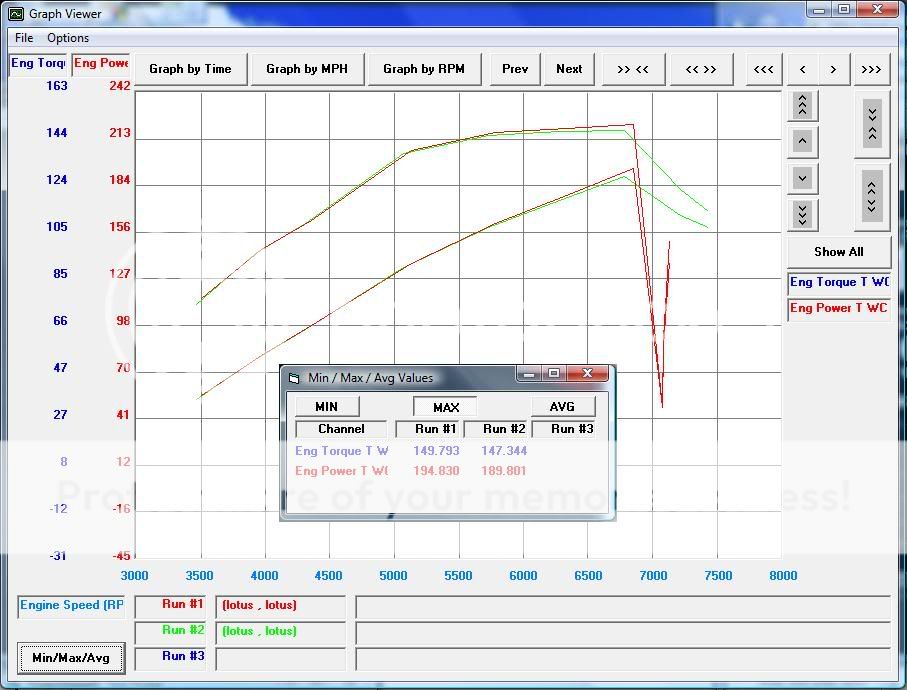Click the triple-left-arrow fast scroll button
The height and width of the screenshot is (690, 907).
click(763, 69)
